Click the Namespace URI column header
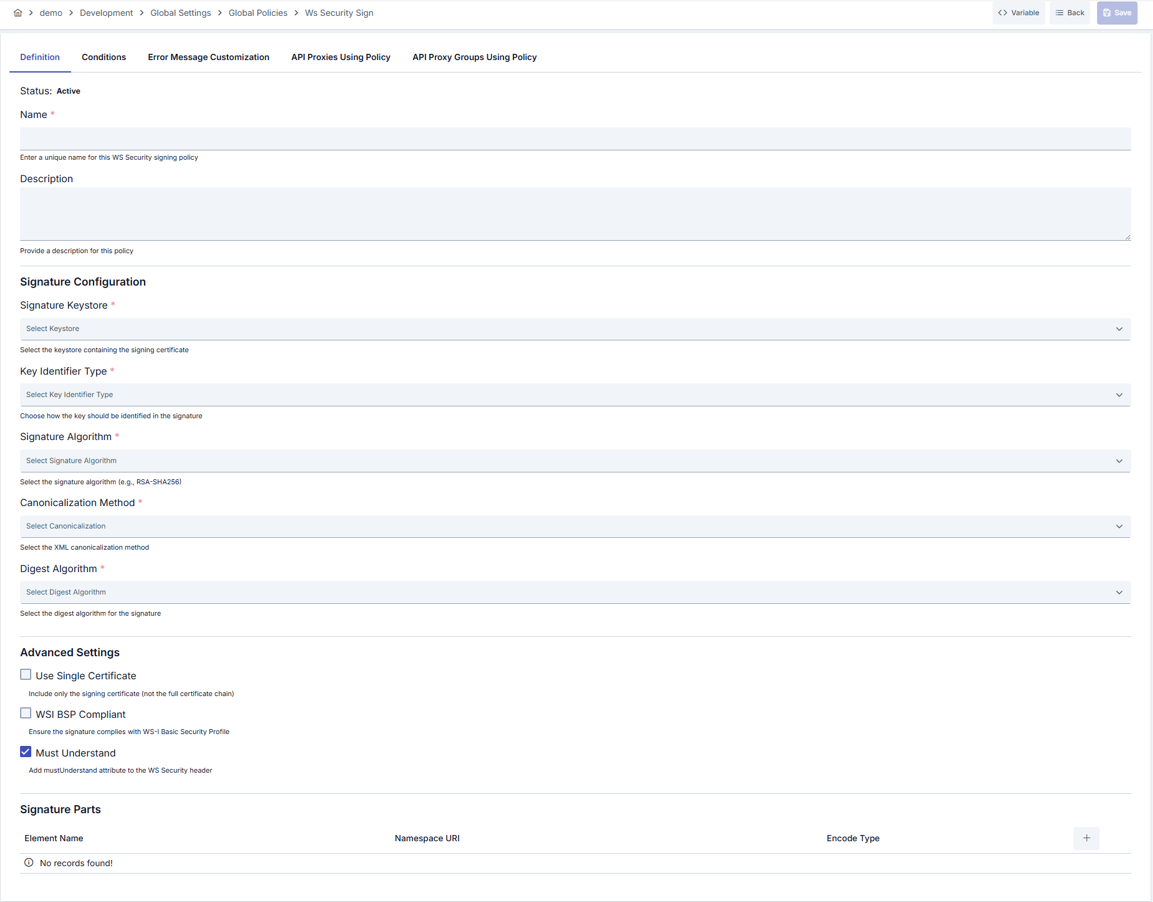Viewport: 1153px width, 902px height. (x=427, y=838)
